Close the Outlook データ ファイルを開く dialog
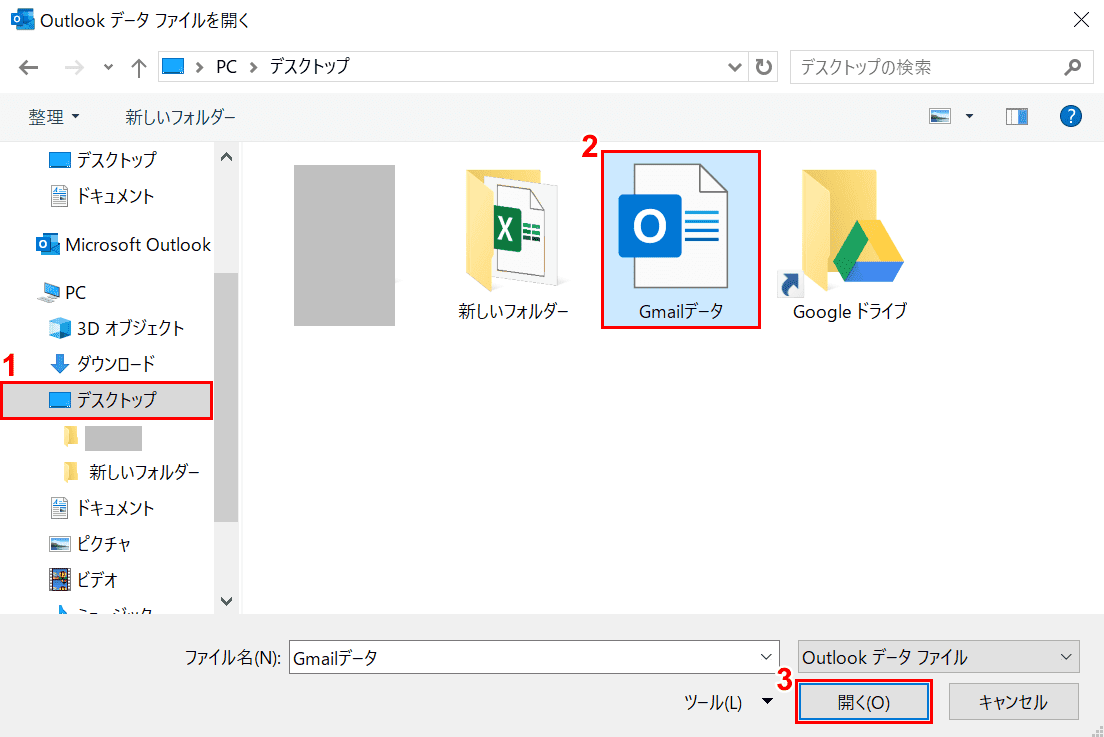The width and height of the screenshot is (1104, 737). pos(1081,20)
